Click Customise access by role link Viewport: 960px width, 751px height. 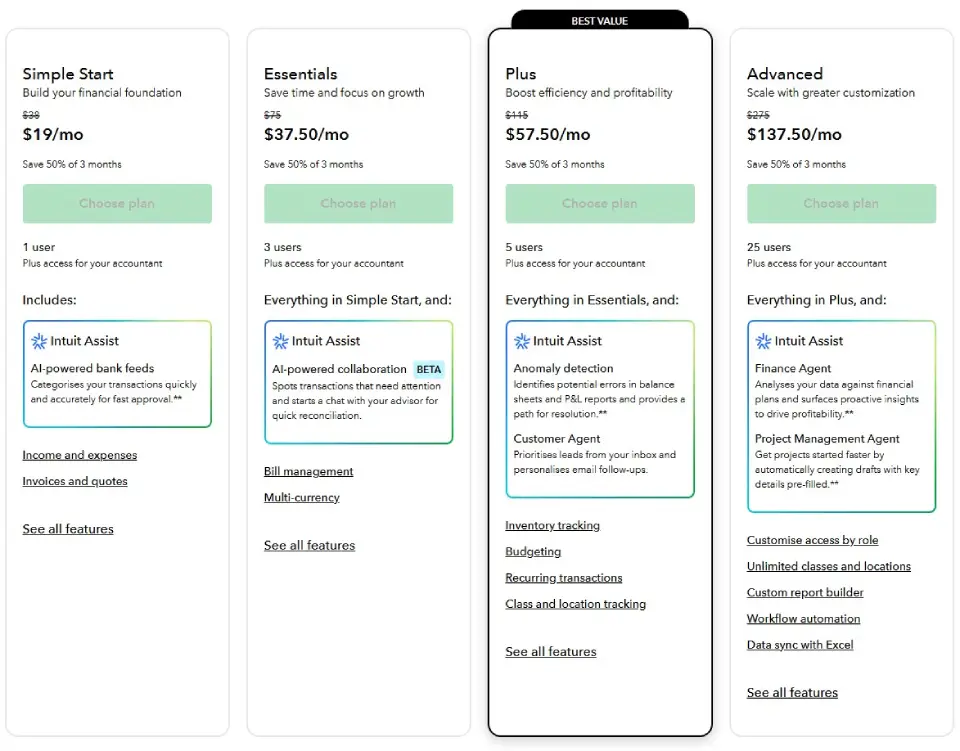point(812,540)
